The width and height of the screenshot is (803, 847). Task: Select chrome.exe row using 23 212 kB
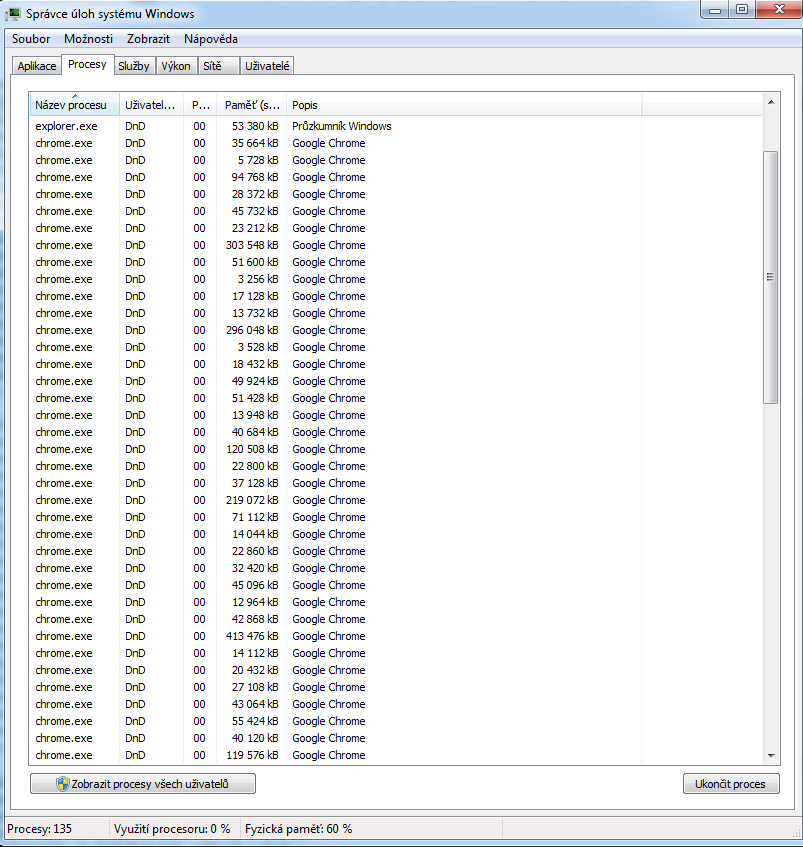coord(336,228)
